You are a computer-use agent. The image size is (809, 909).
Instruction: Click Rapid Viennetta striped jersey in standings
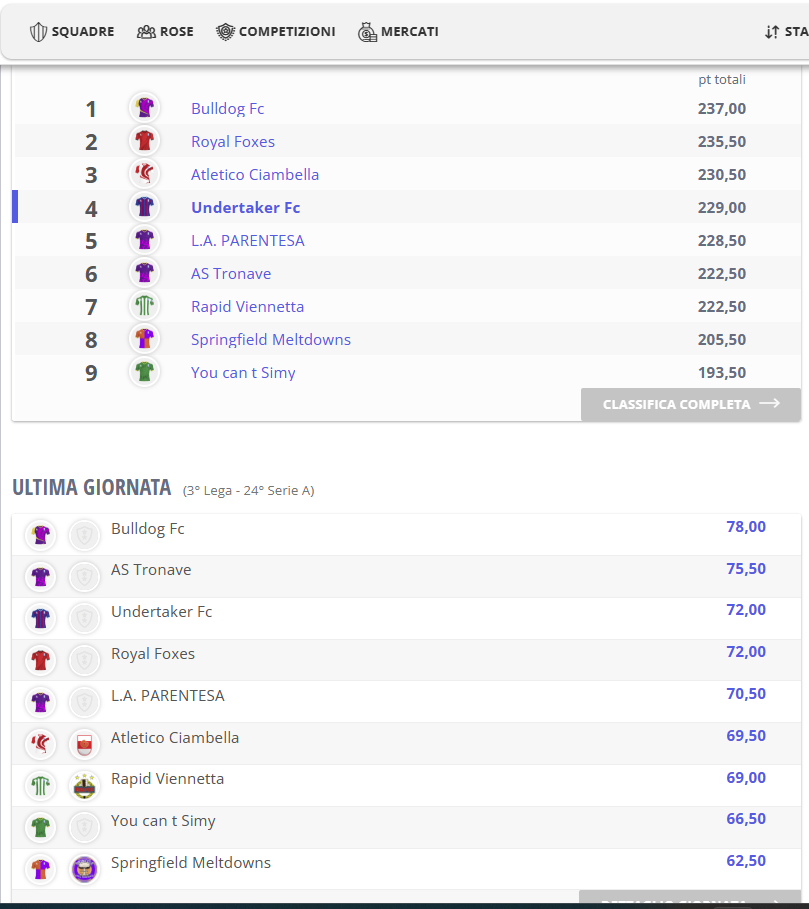(x=144, y=306)
